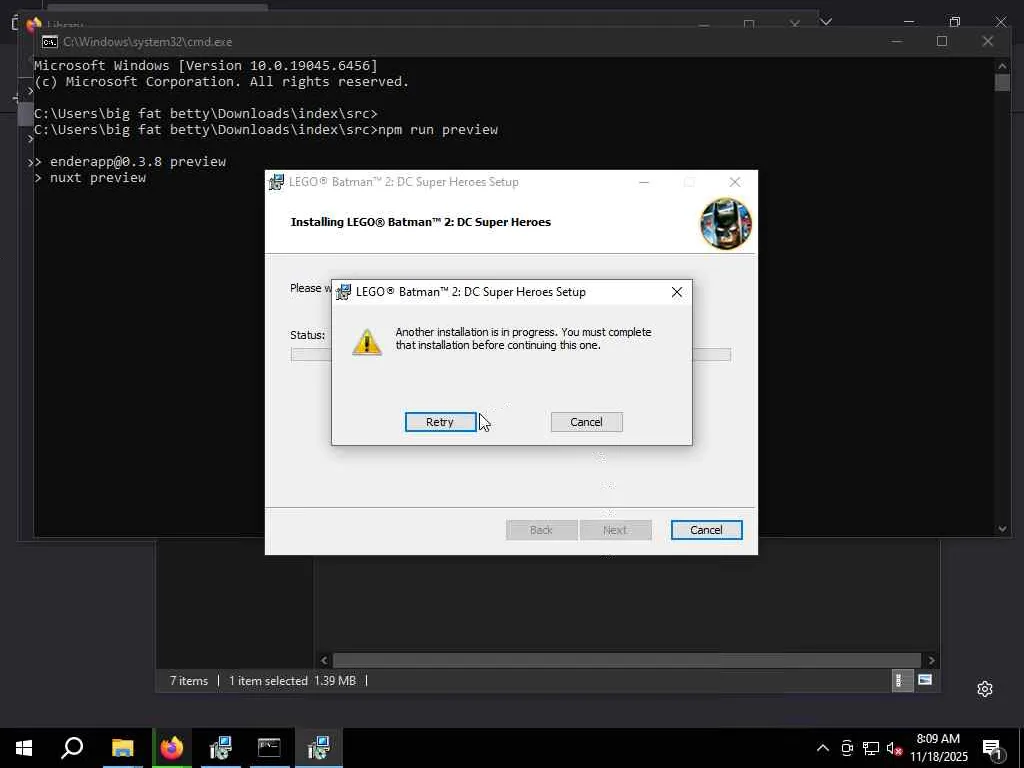Switch to Command Prompt on taskbar

point(269,748)
